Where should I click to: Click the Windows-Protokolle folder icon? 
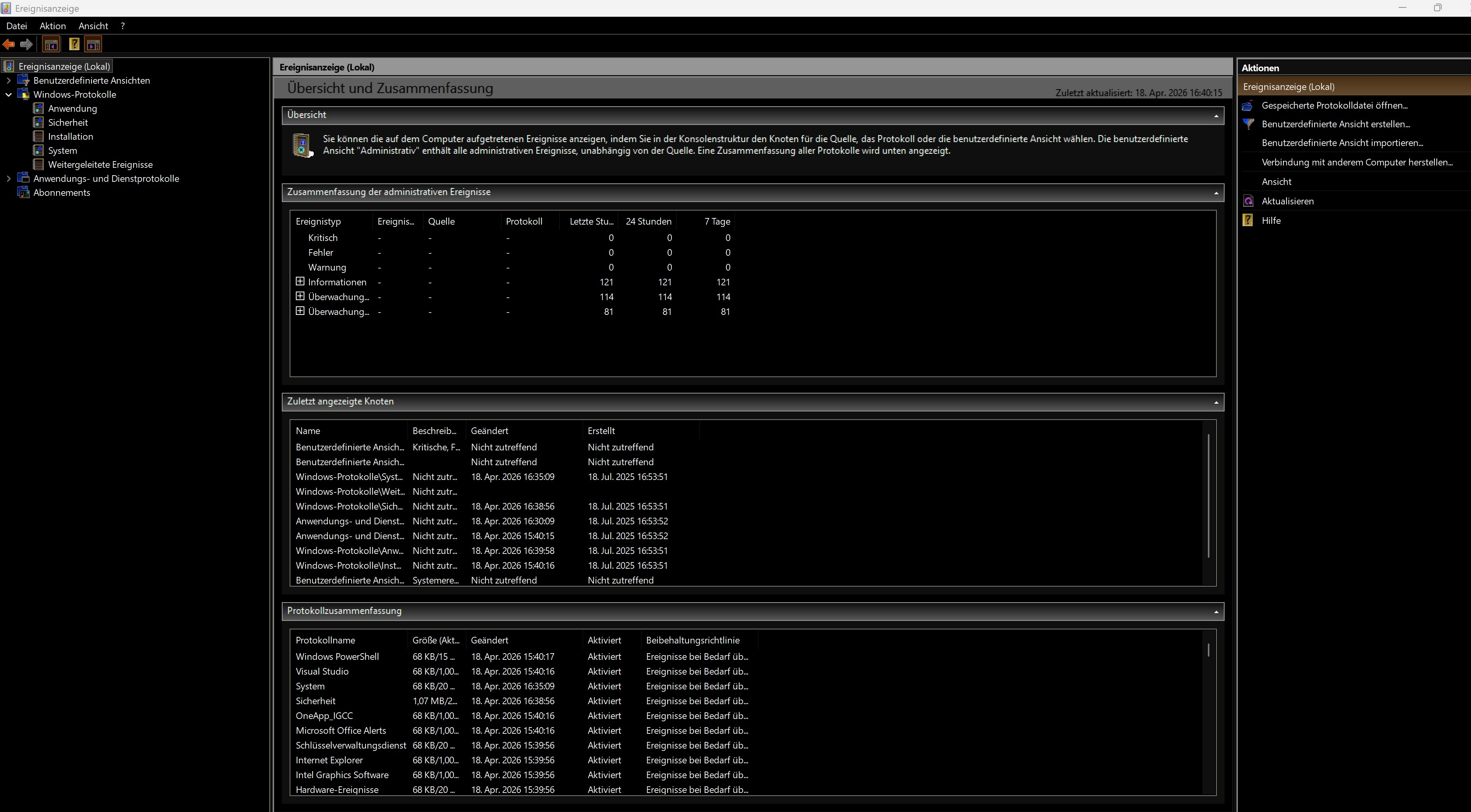(23, 94)
